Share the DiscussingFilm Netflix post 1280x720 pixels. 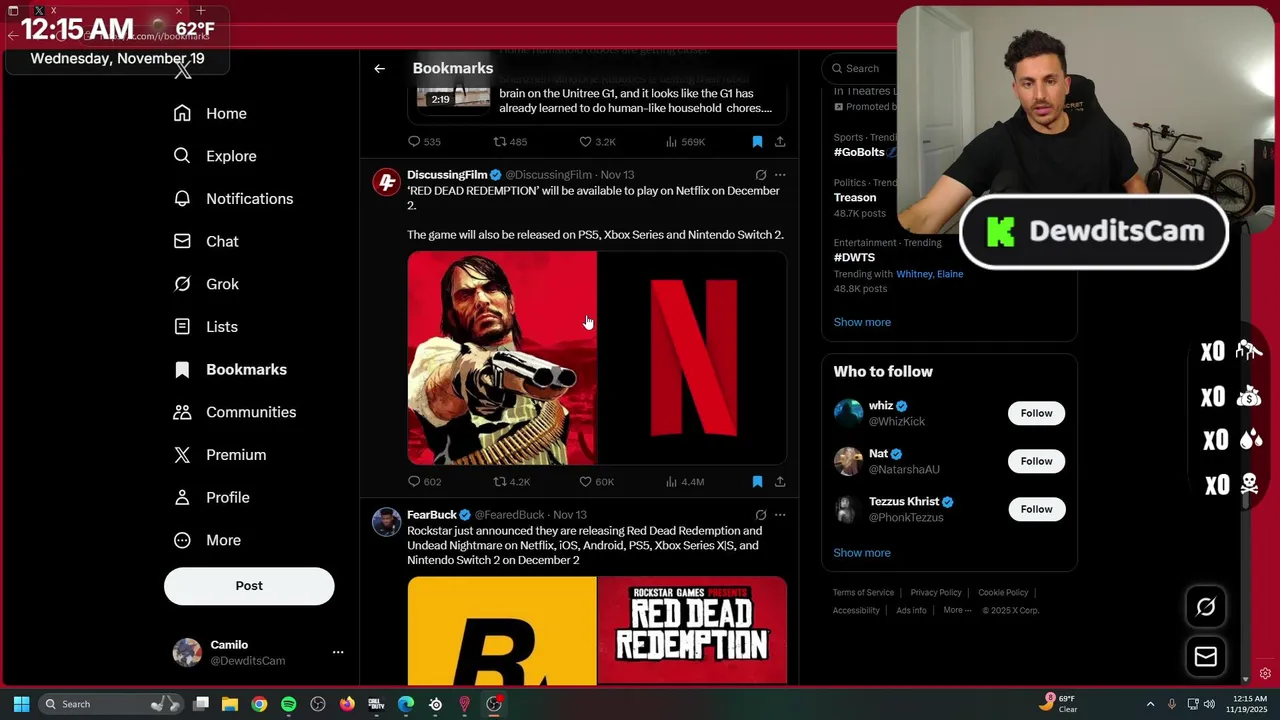coord(780,482)
